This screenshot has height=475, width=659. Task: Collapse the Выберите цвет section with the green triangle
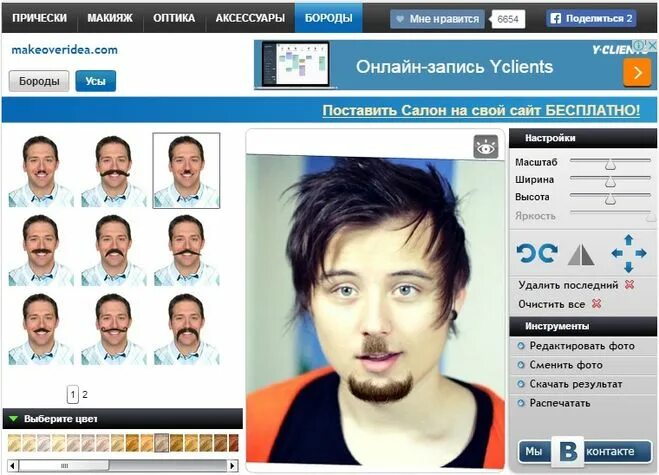click(x=14, y=419)
